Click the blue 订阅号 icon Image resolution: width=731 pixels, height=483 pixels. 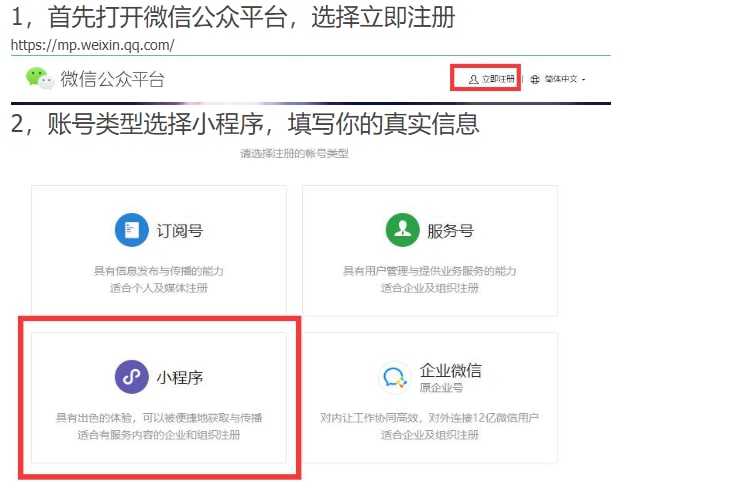click(x=131, y=230)
